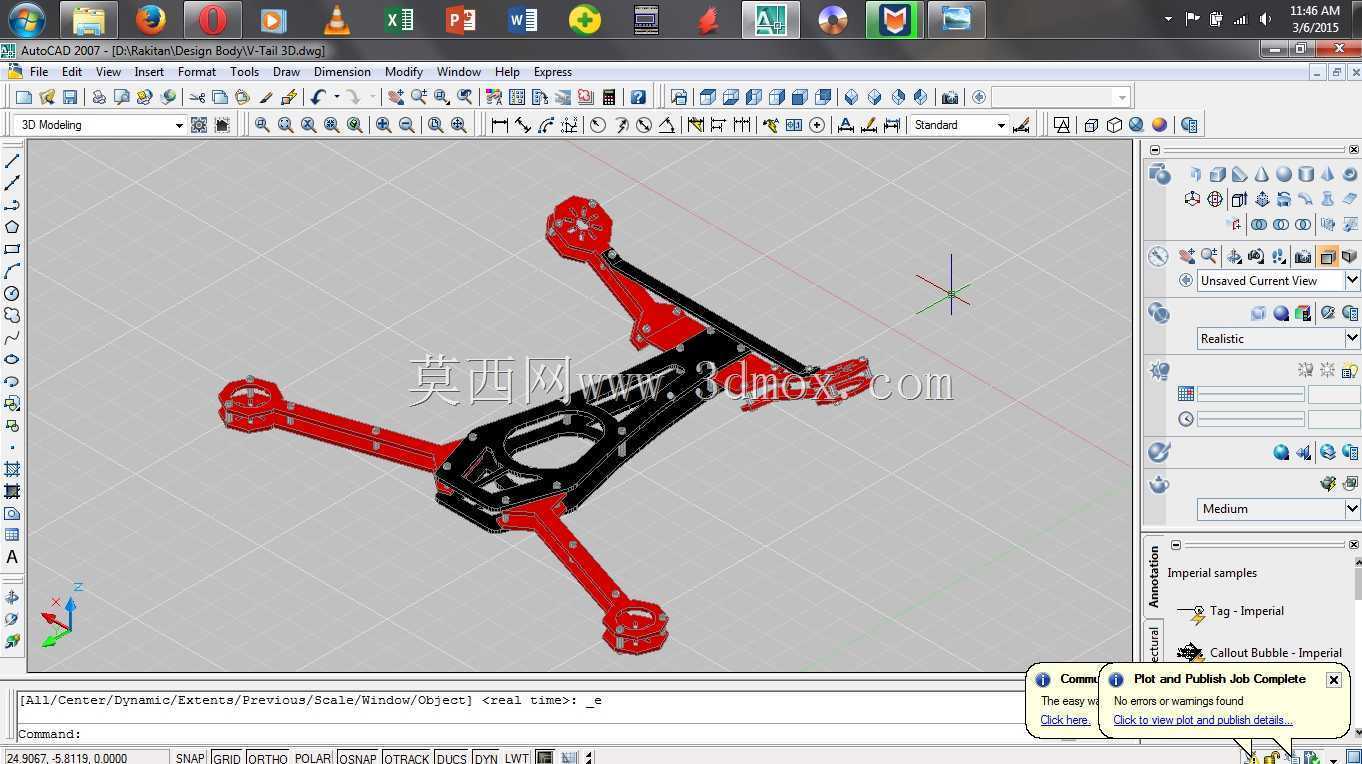
Task: Open the QuickCalc calculator icon
Action: pos(609,97)
